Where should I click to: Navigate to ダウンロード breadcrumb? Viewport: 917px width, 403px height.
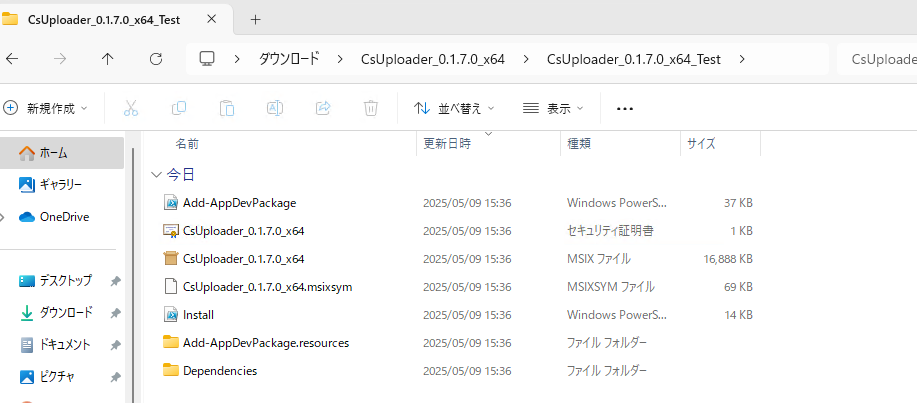click(x=289, y=59)
